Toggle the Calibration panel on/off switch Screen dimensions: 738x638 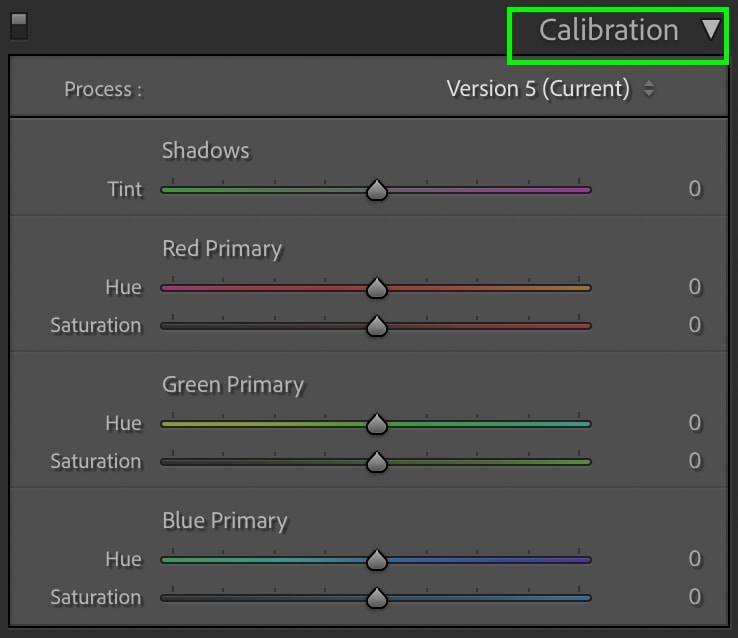point(19,26)
